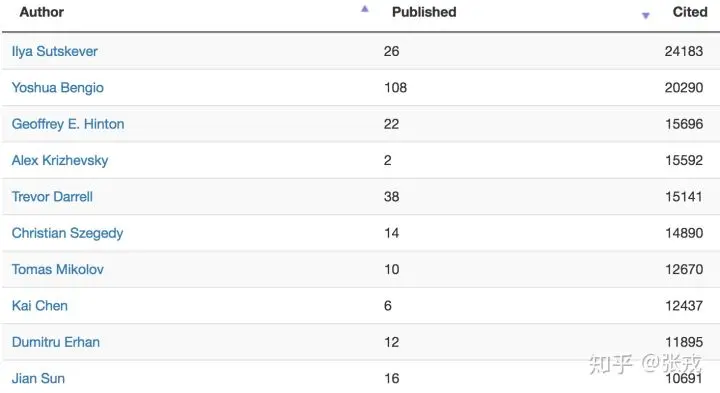Screen dimensions: 720x393
Task: Click the ascending sort arrow beside Author
Action: tap(365, 9)
